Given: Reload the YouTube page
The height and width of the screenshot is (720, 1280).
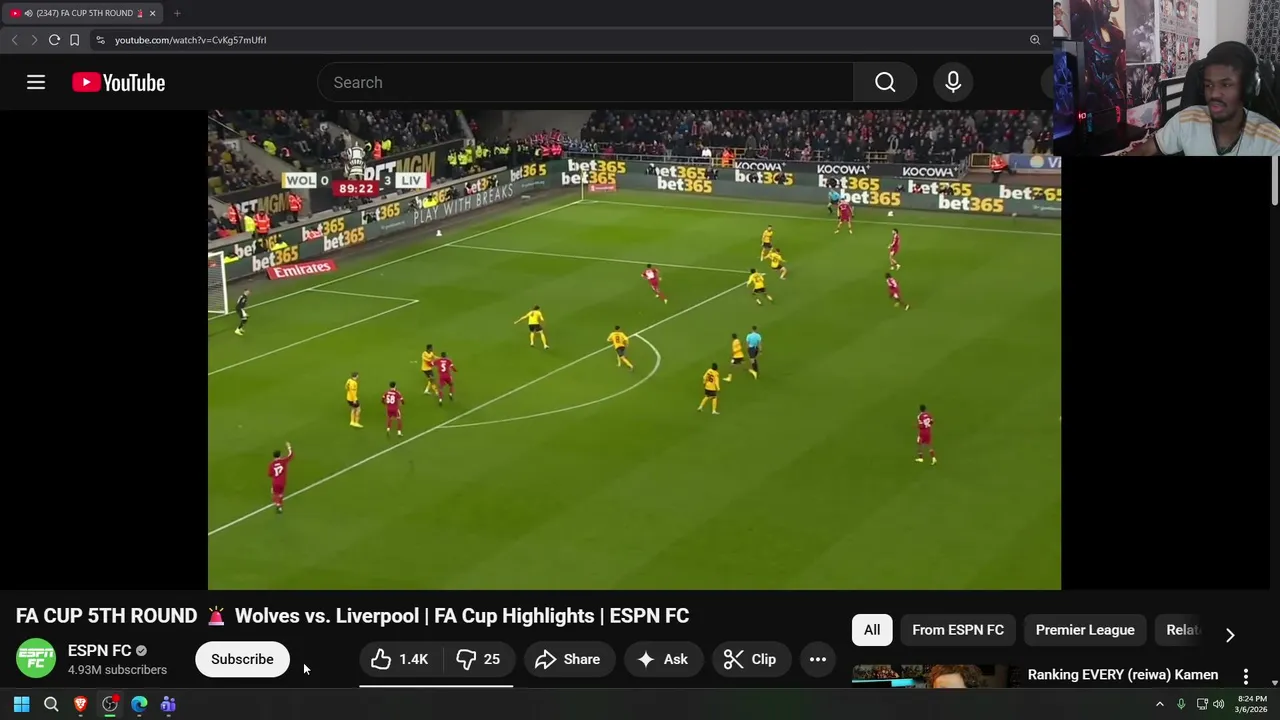Looking at the screenshot, I should point(54,40).
